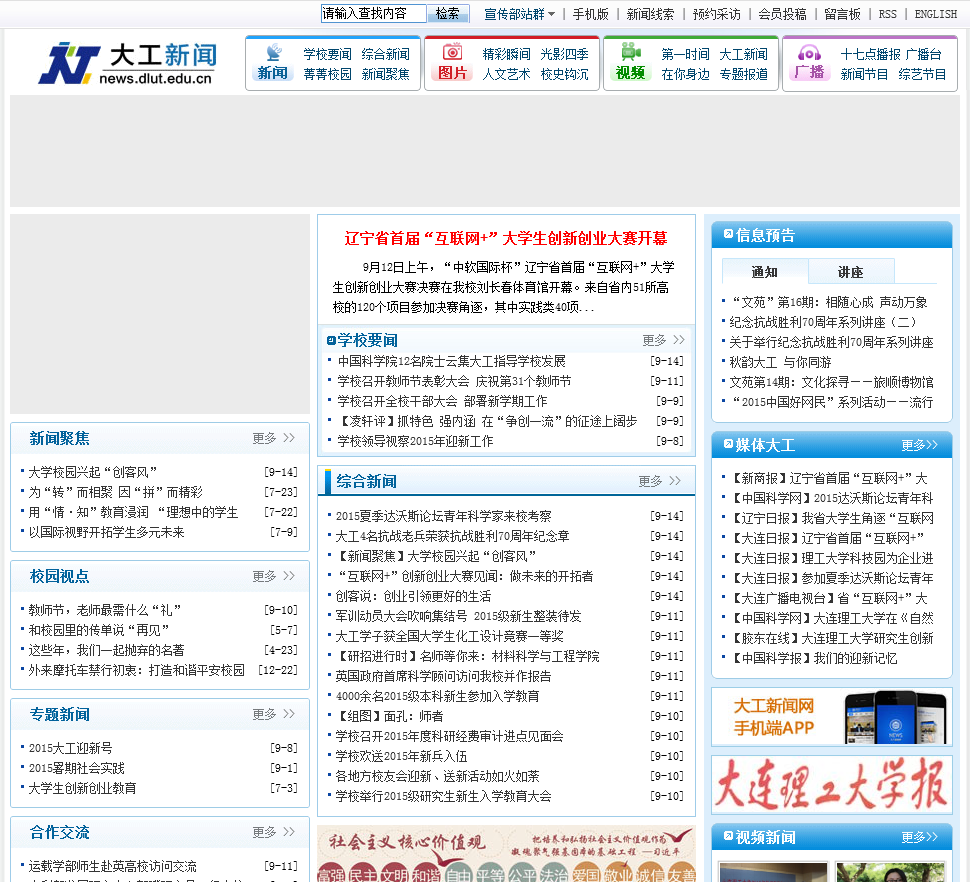Open article 运载学部师生赴英高校访问交流
The height and width of the screenshot is (882, 970).
pos(113,867)
